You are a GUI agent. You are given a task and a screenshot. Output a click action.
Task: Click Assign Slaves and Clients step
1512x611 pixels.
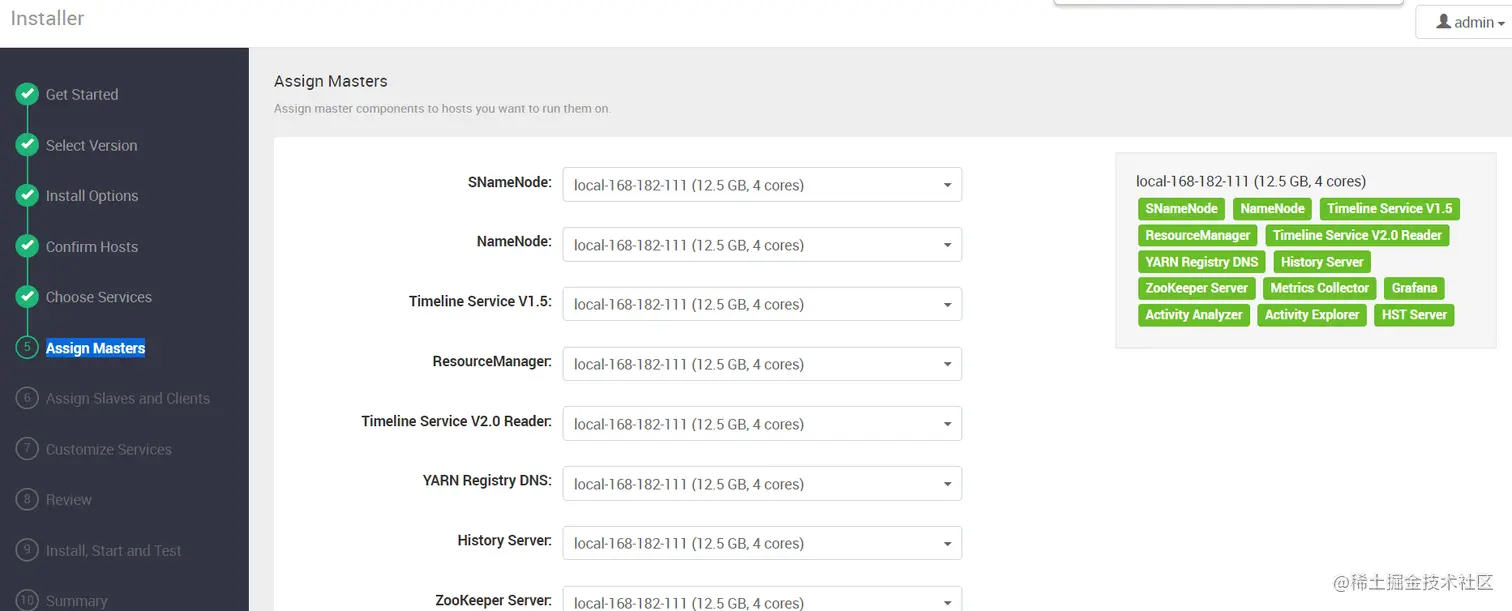point(128,398)
